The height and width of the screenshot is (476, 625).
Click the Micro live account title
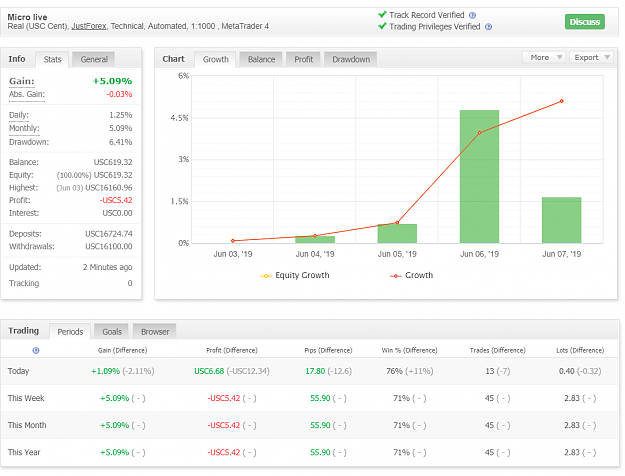point(27,17)
